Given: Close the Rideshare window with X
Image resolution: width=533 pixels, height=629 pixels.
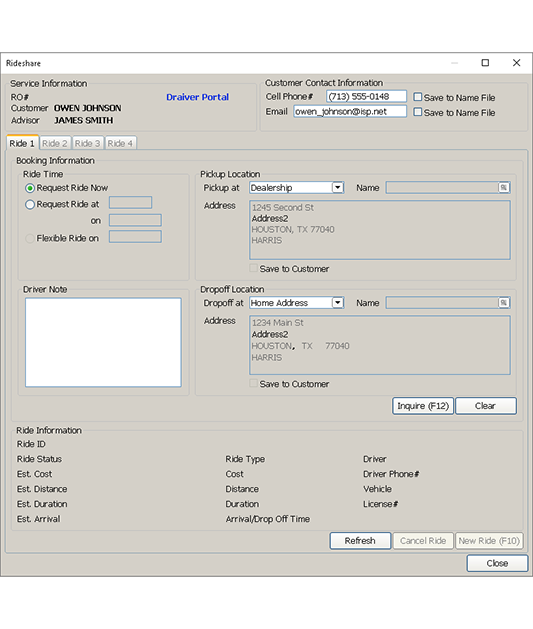Looking at the screenshot, I should (x=516, y=63).
